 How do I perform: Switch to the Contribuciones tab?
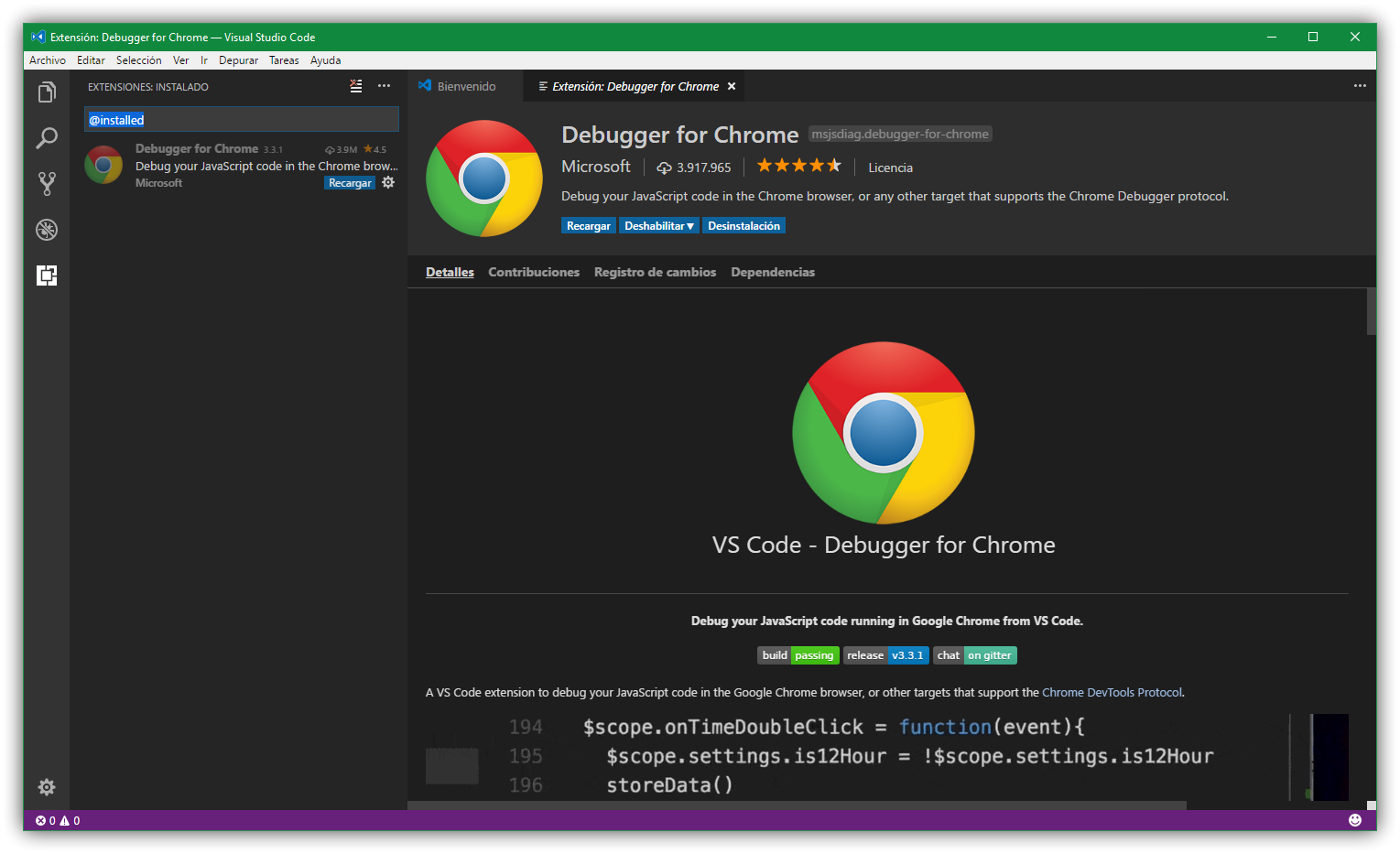point(534,272)
